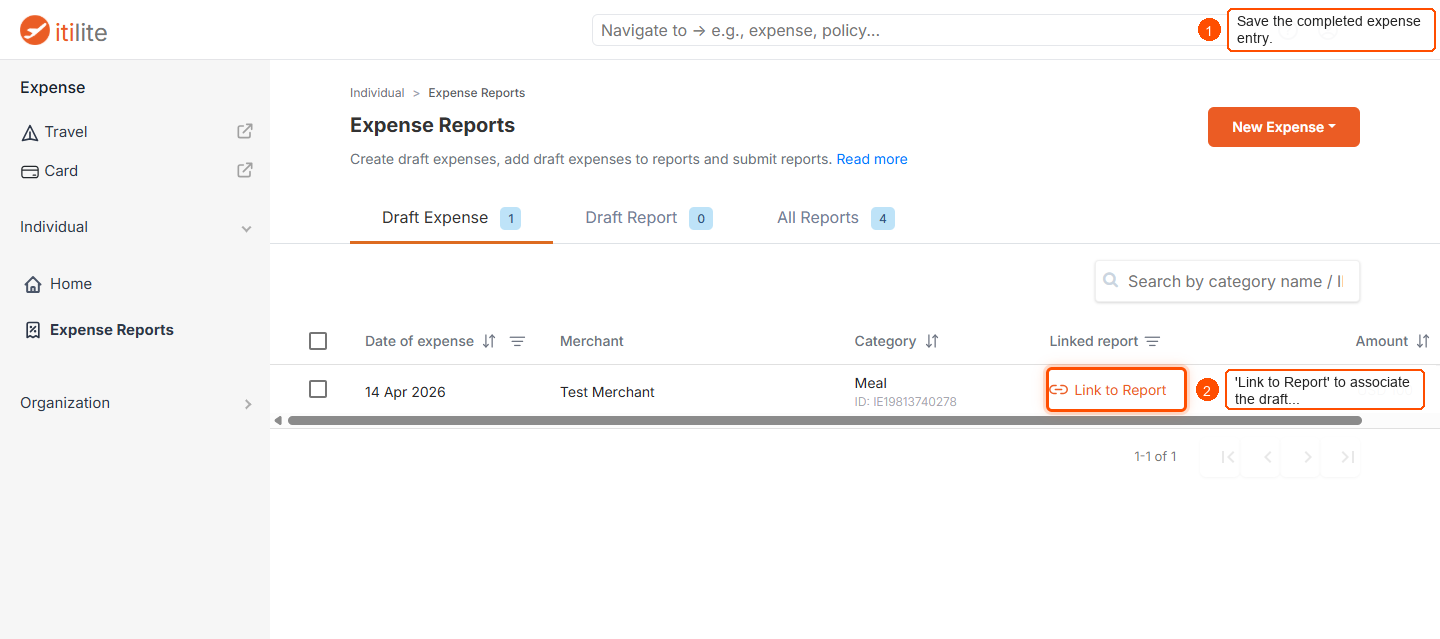Check the Test Merchant expense row

tap(318, 389)
